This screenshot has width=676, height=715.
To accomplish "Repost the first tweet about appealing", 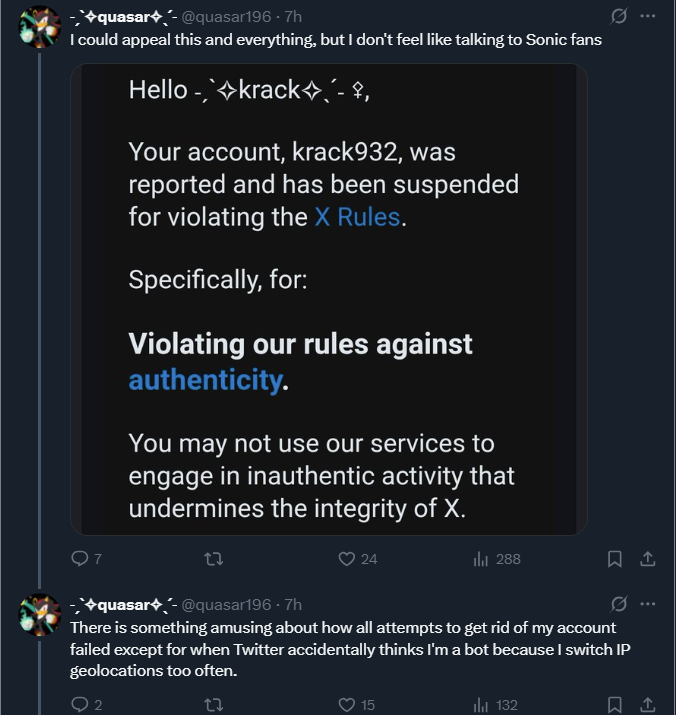I will (213, 558).
